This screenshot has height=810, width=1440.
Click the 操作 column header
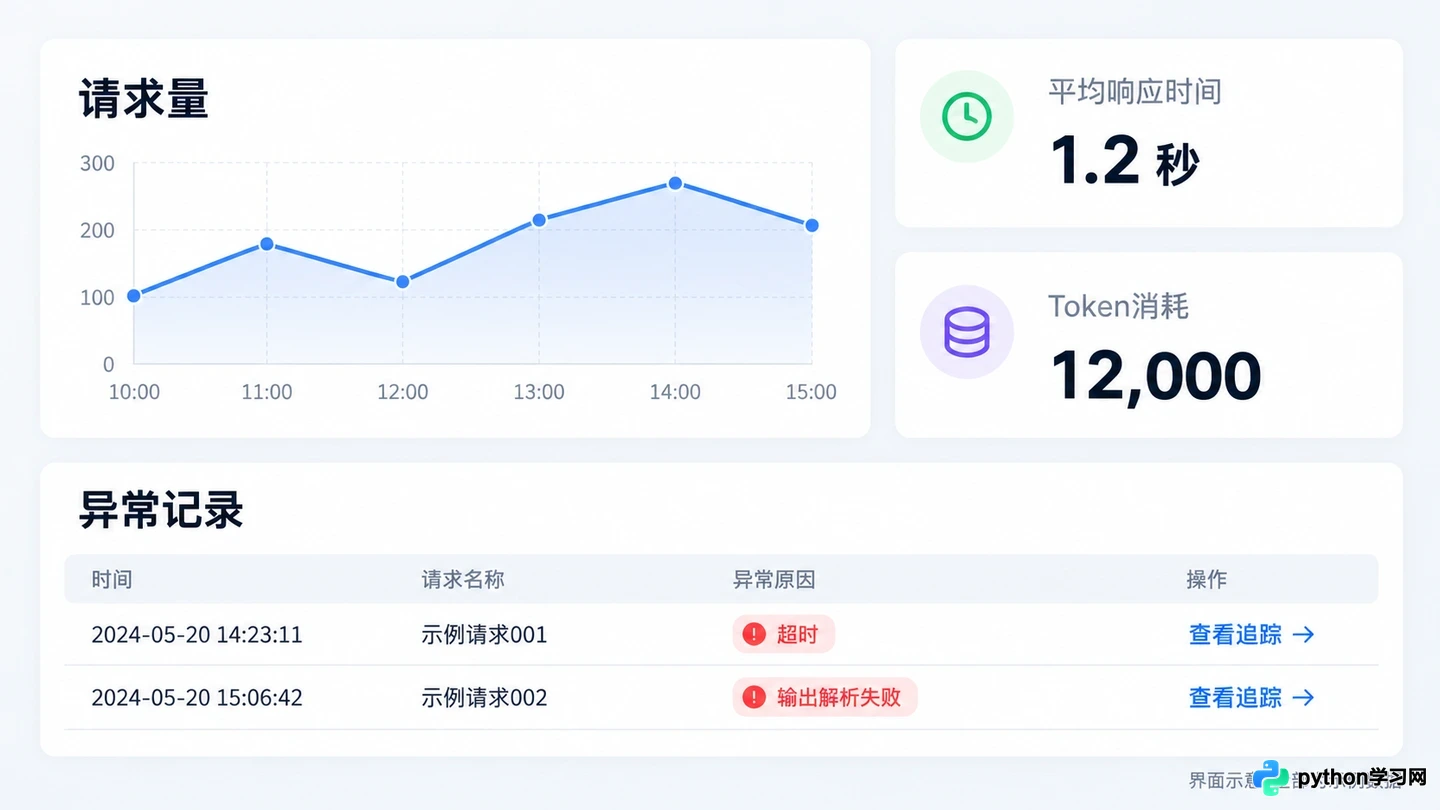click(1207, 579)
